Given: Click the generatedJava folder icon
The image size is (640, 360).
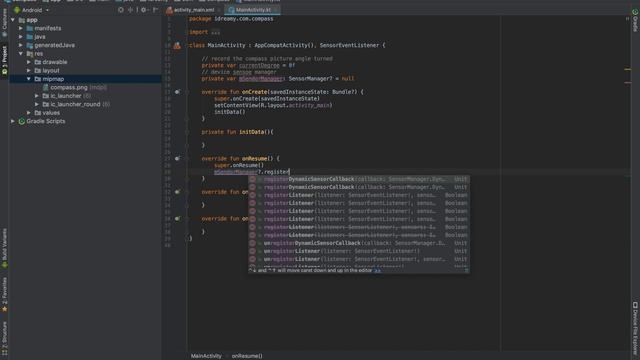Looking at the screenshot, I should tap(30, 45).
